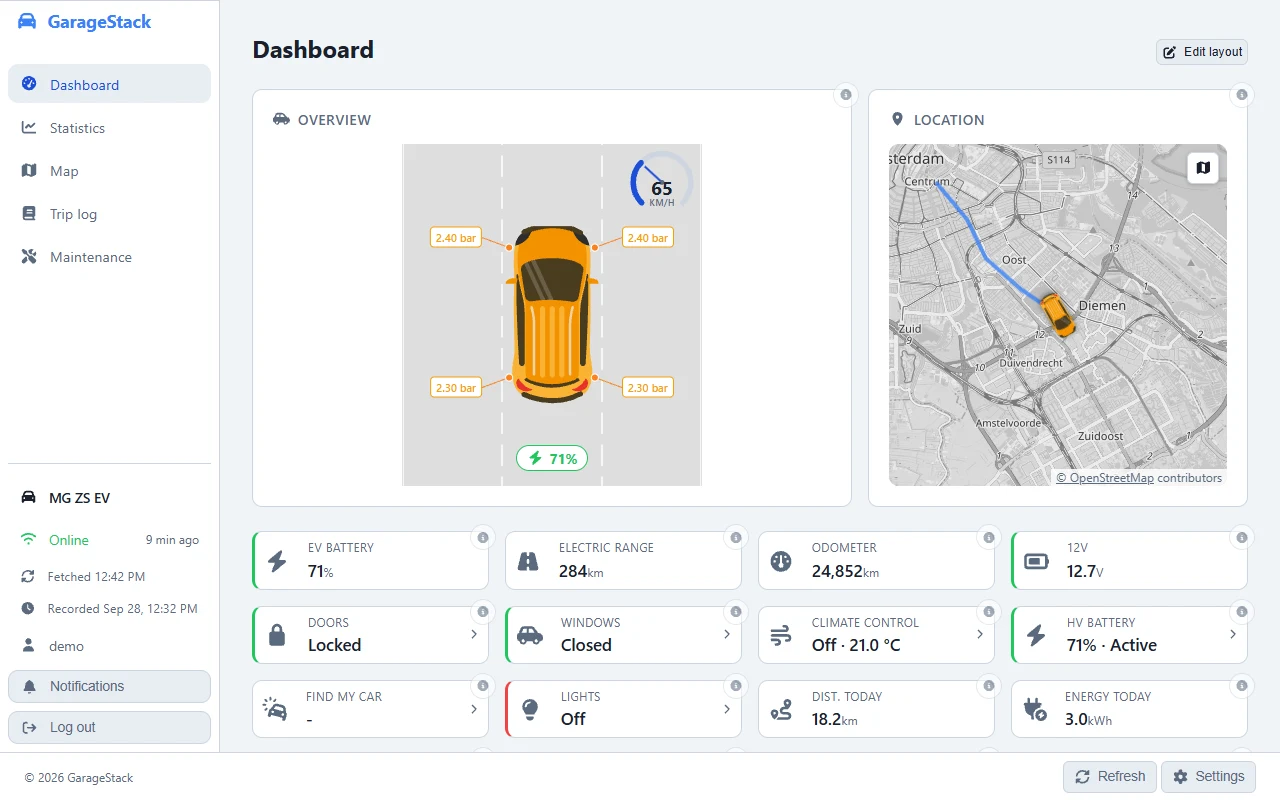Click the road icon on Electric Range tile
1280x800 pixels.
tap(528, 561)
